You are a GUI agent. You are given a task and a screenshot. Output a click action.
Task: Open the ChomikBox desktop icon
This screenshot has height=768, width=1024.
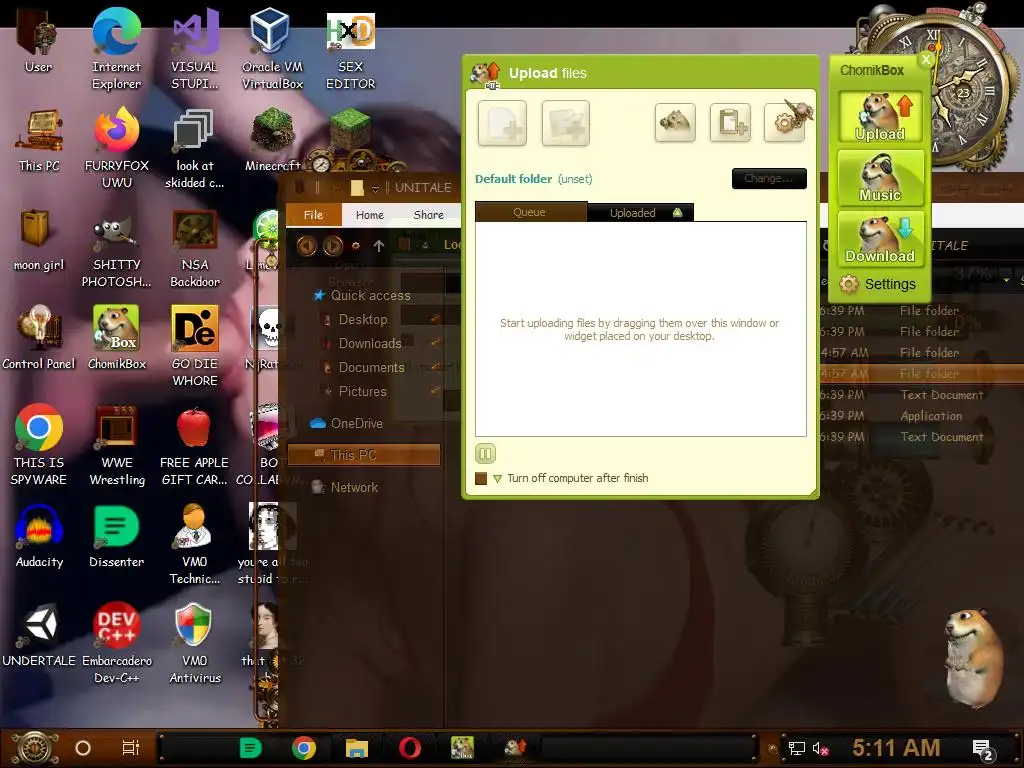pyautogui.click(x=116, y=338)
